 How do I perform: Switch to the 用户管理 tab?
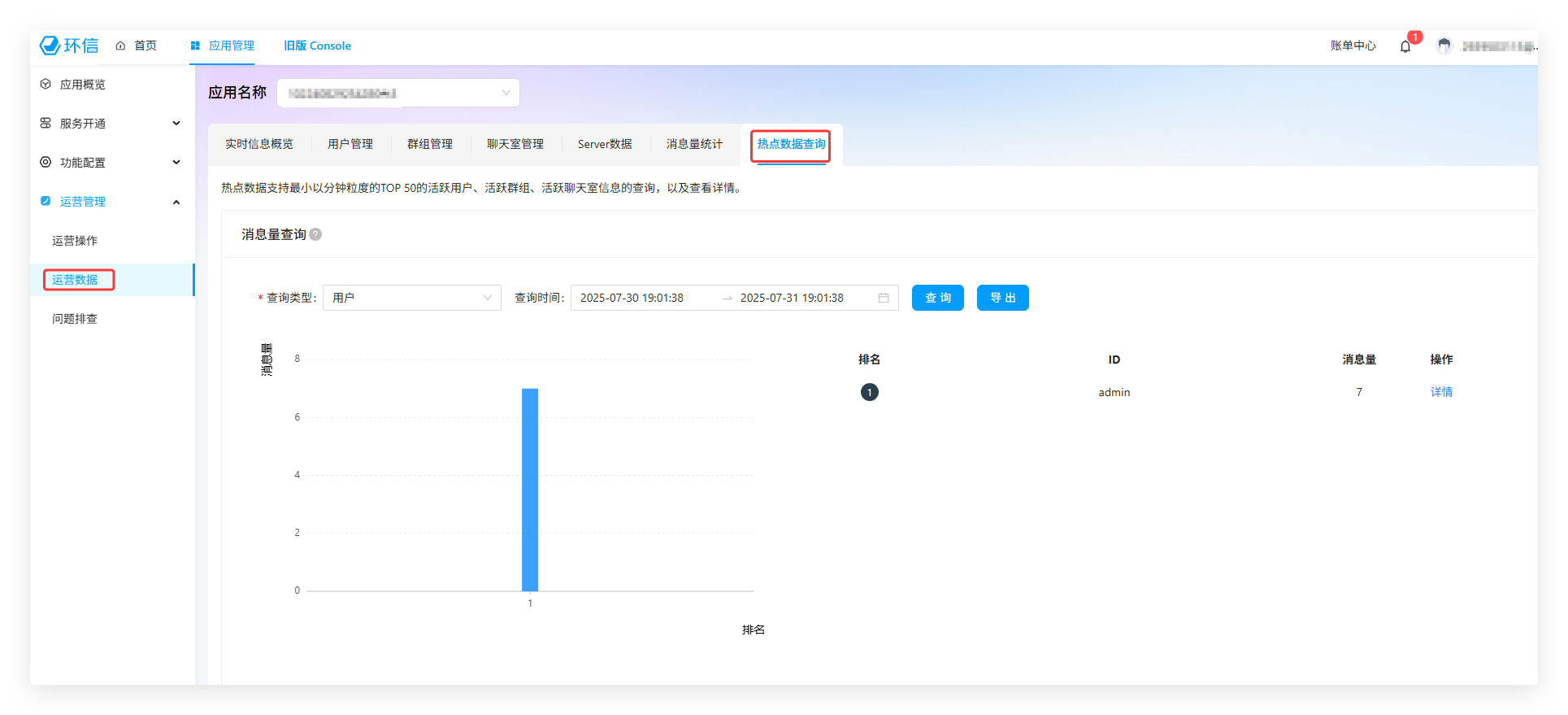click(350, 145)
